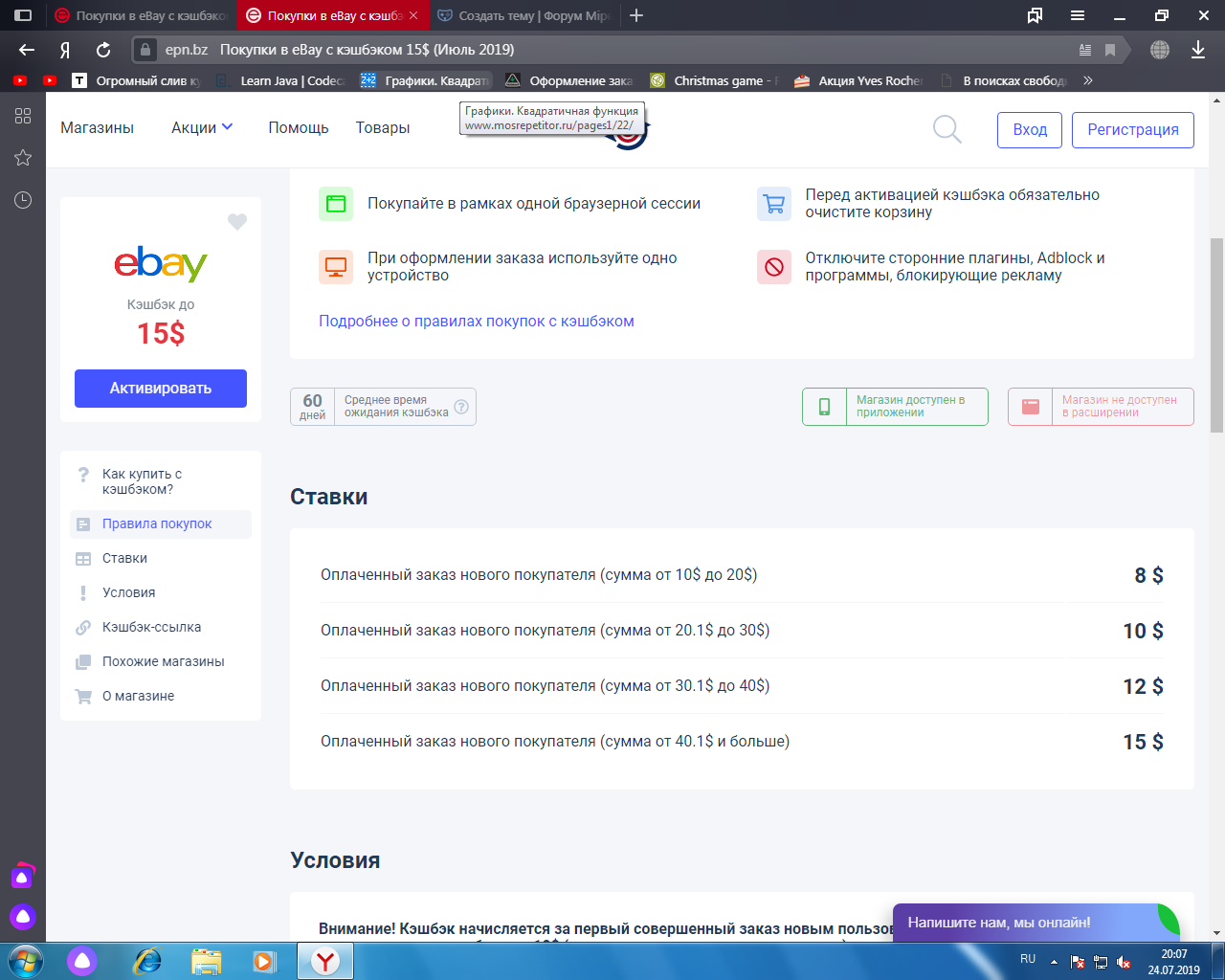Click the Yandex Browser taskbar icon
Screen dimensions: 1225x980
tap(325, 961)
